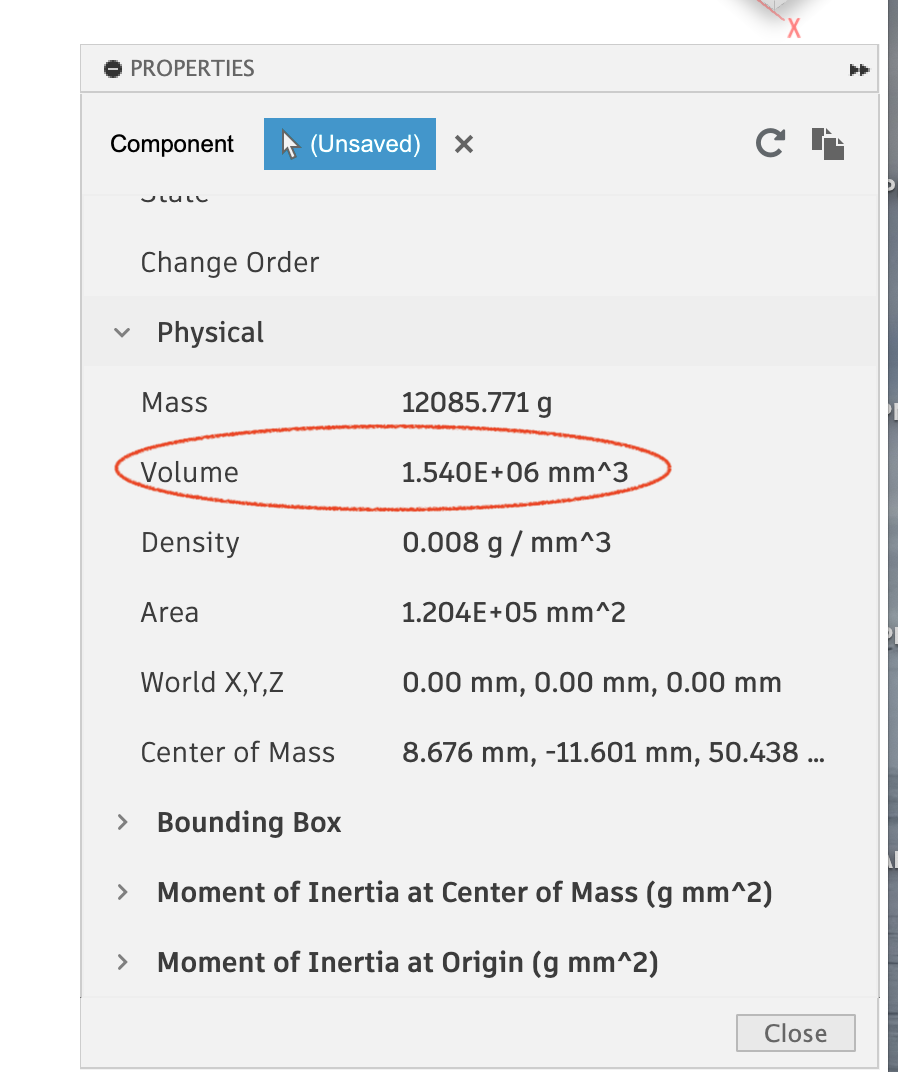Screen dimensions: 898x1072
Task: Click the Change Order row
Action: 229,262
